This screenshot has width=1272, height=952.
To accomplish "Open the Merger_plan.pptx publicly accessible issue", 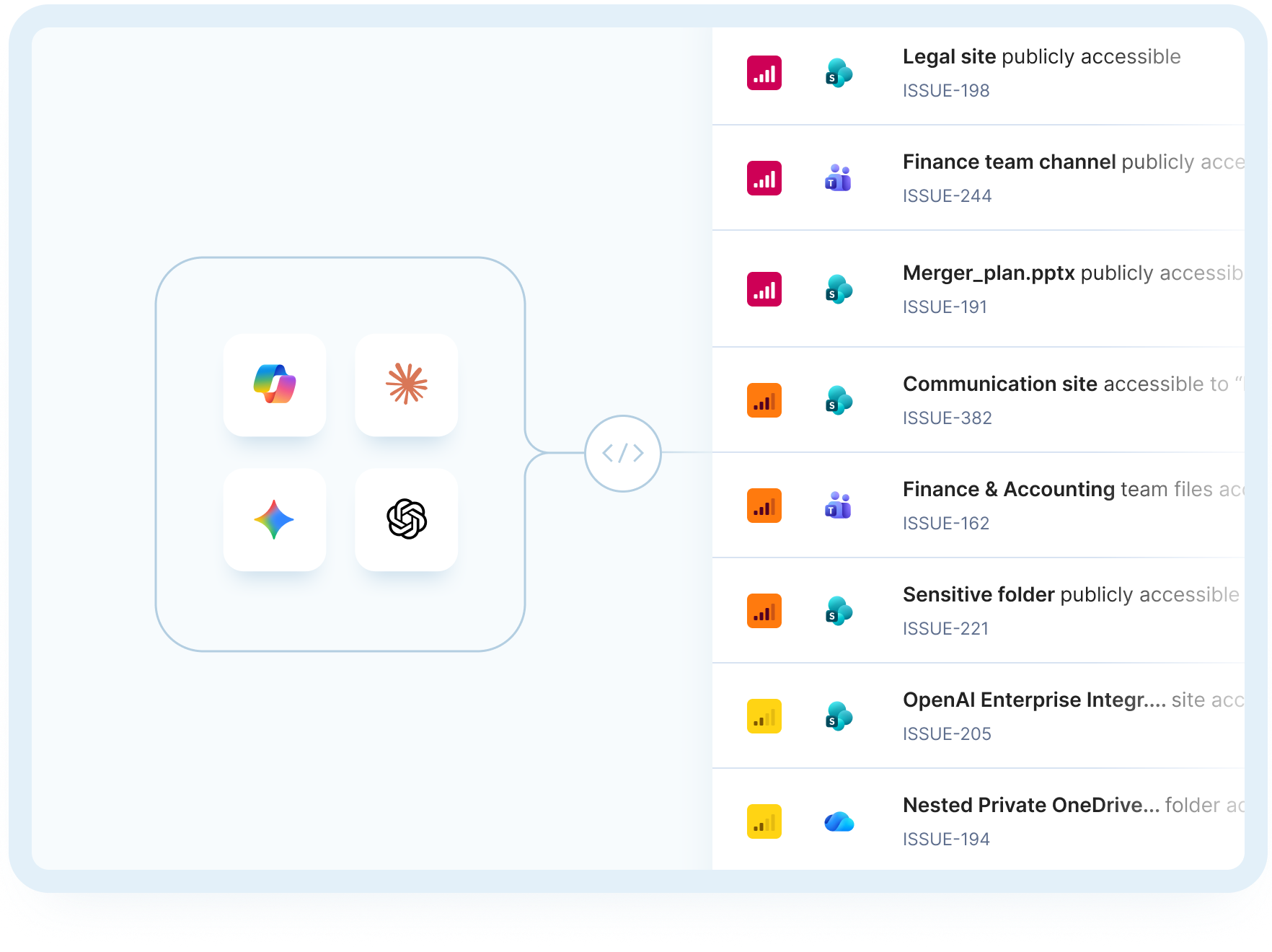I will click(x=1074, y=273).
